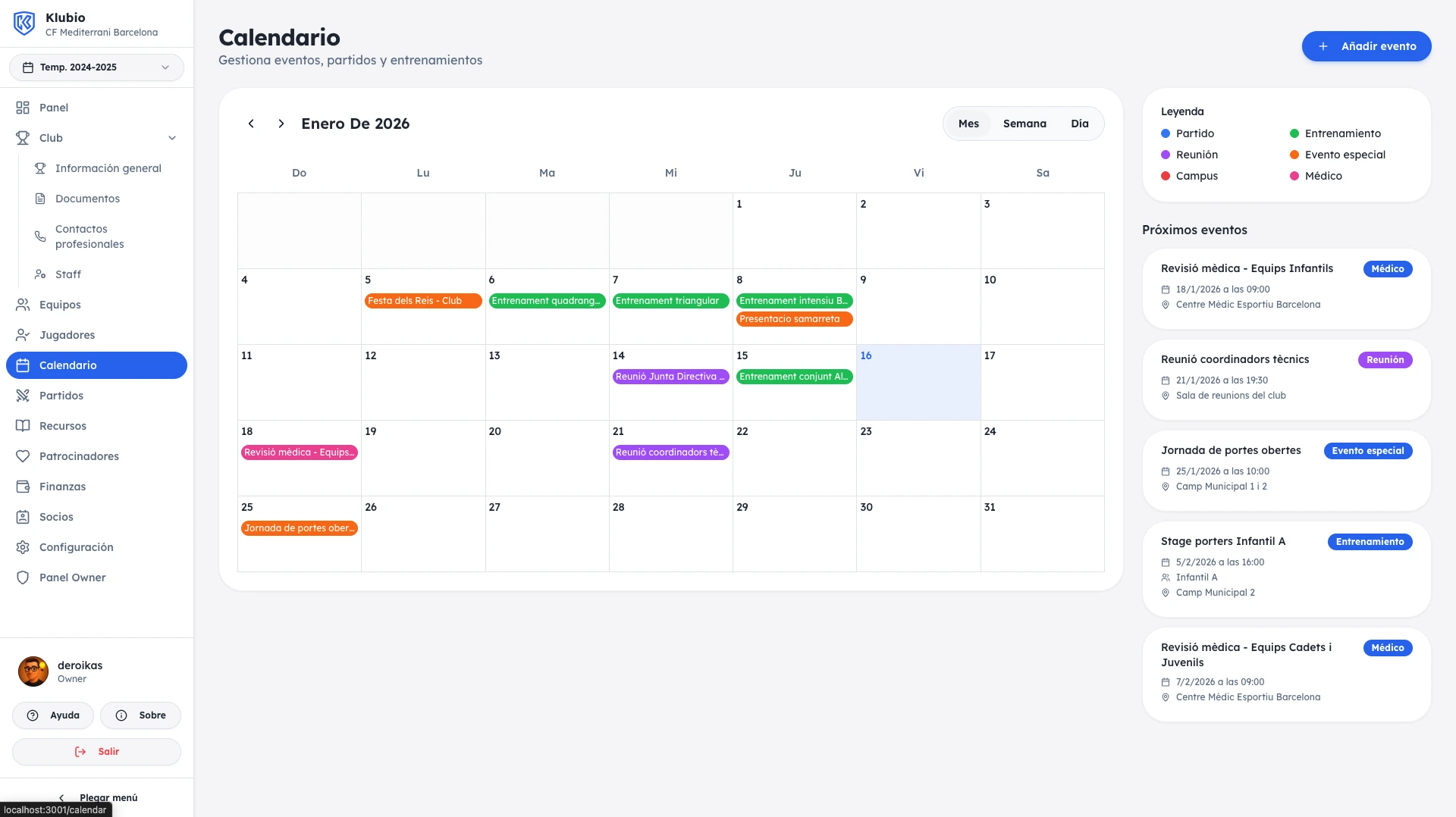The width and height of the screenshot is (1456, 817).
Task: Go to previous month with left arrow
Action: coord(251,124)
